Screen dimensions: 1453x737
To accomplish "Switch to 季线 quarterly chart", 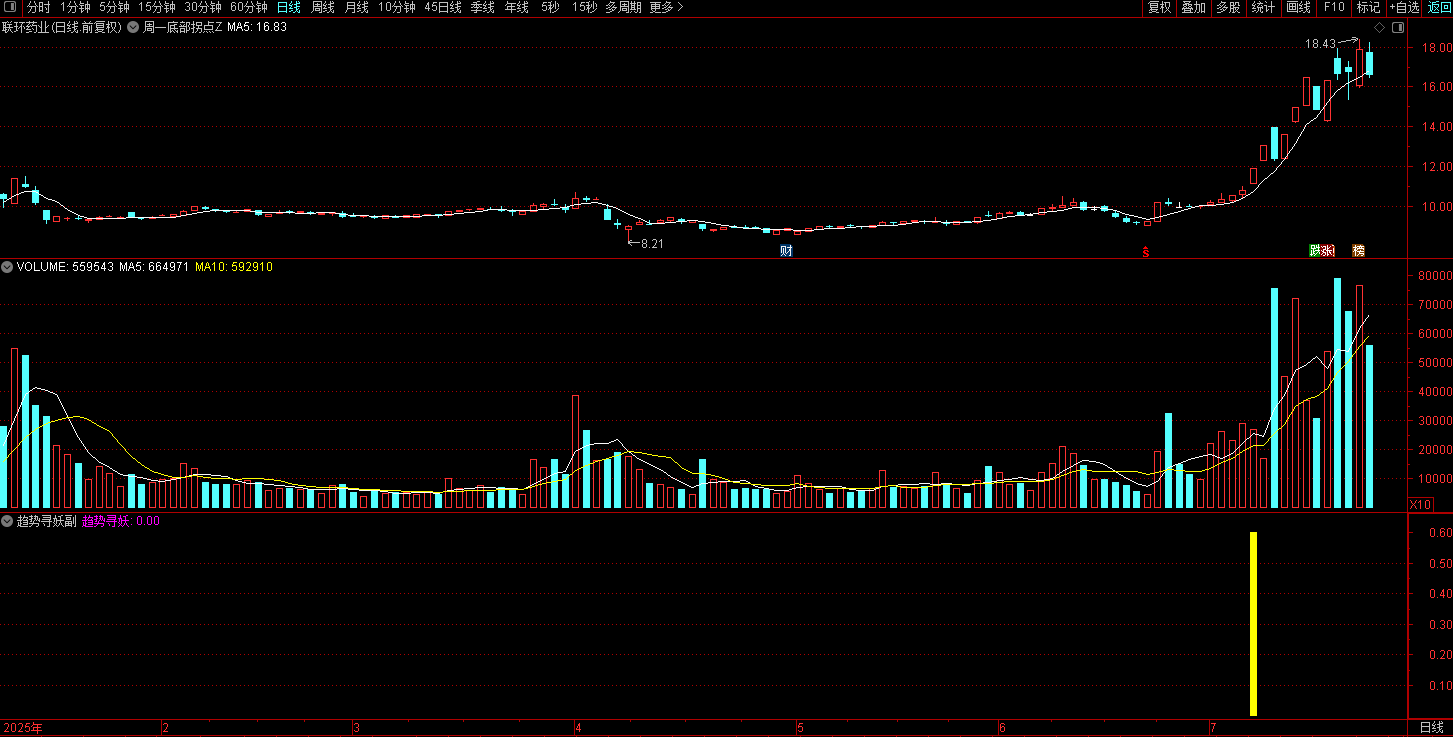I will [482, 7].
